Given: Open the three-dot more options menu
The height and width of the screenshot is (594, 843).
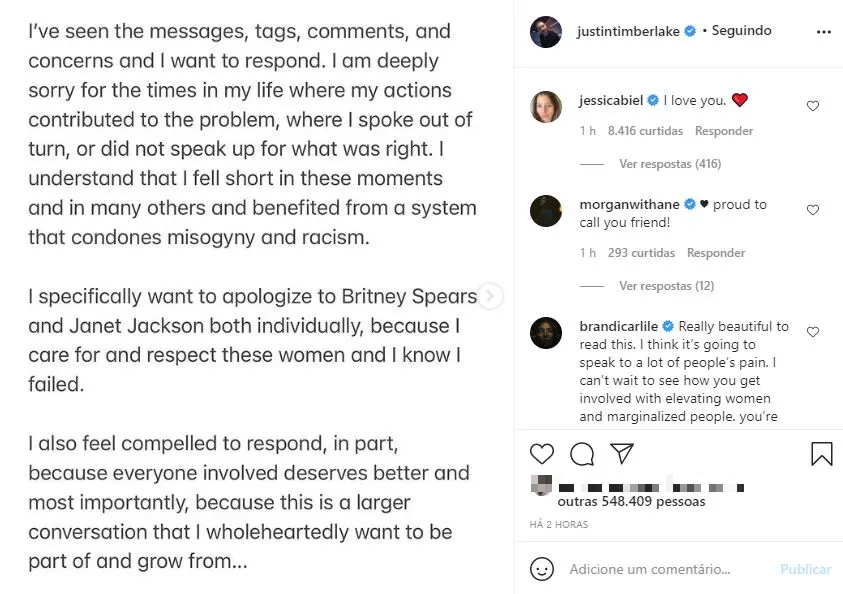Looking at the screenshot, I should coord(823,32).
